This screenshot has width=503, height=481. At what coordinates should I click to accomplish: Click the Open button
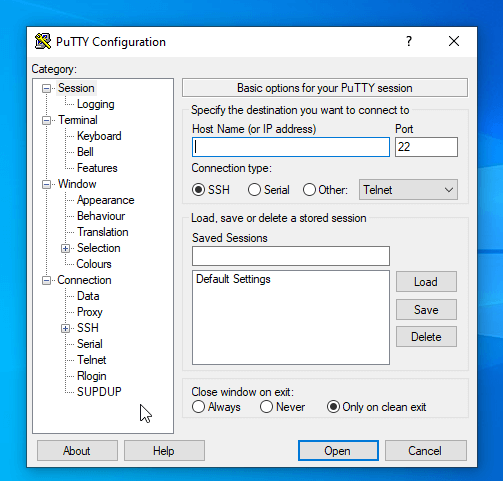coord(338,451)
